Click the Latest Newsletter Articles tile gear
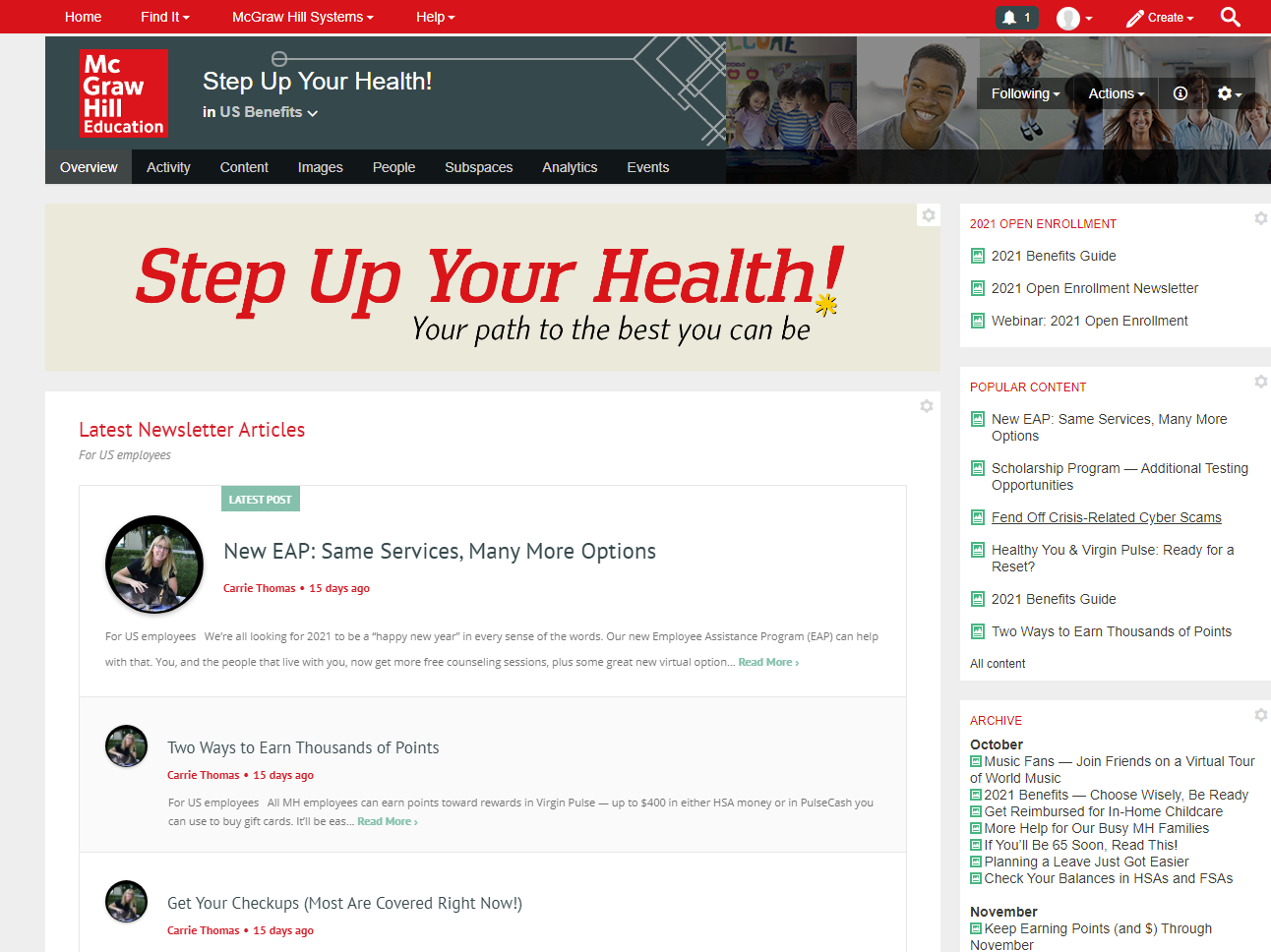The width and height of the screenshot is (1271, 952). pos(926,406)
